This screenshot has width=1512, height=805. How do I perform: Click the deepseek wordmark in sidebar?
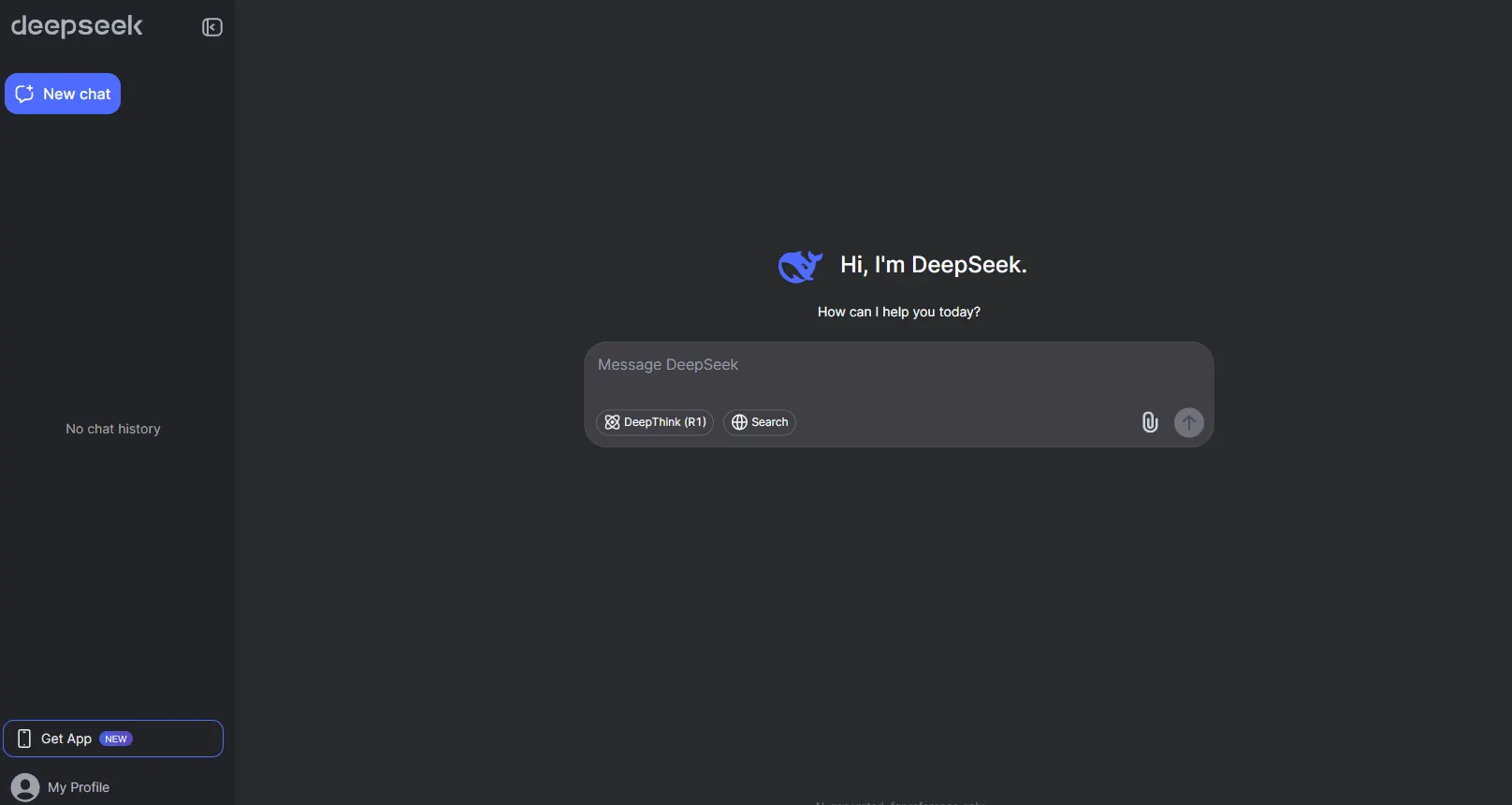[x=77, y=26]
